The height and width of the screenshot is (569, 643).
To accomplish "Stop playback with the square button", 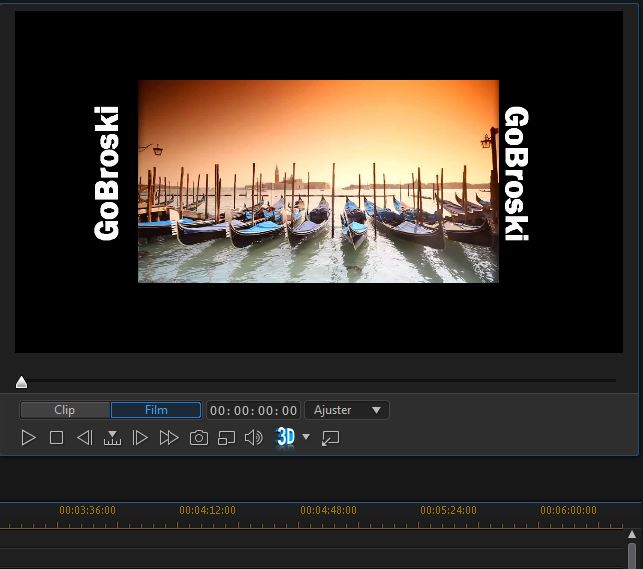I will [56, 438].
